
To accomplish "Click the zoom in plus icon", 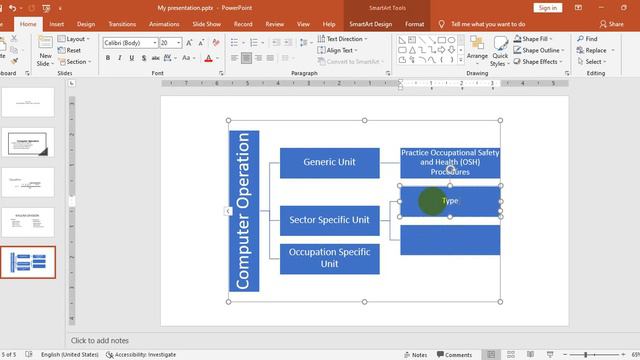I will 623,354.
